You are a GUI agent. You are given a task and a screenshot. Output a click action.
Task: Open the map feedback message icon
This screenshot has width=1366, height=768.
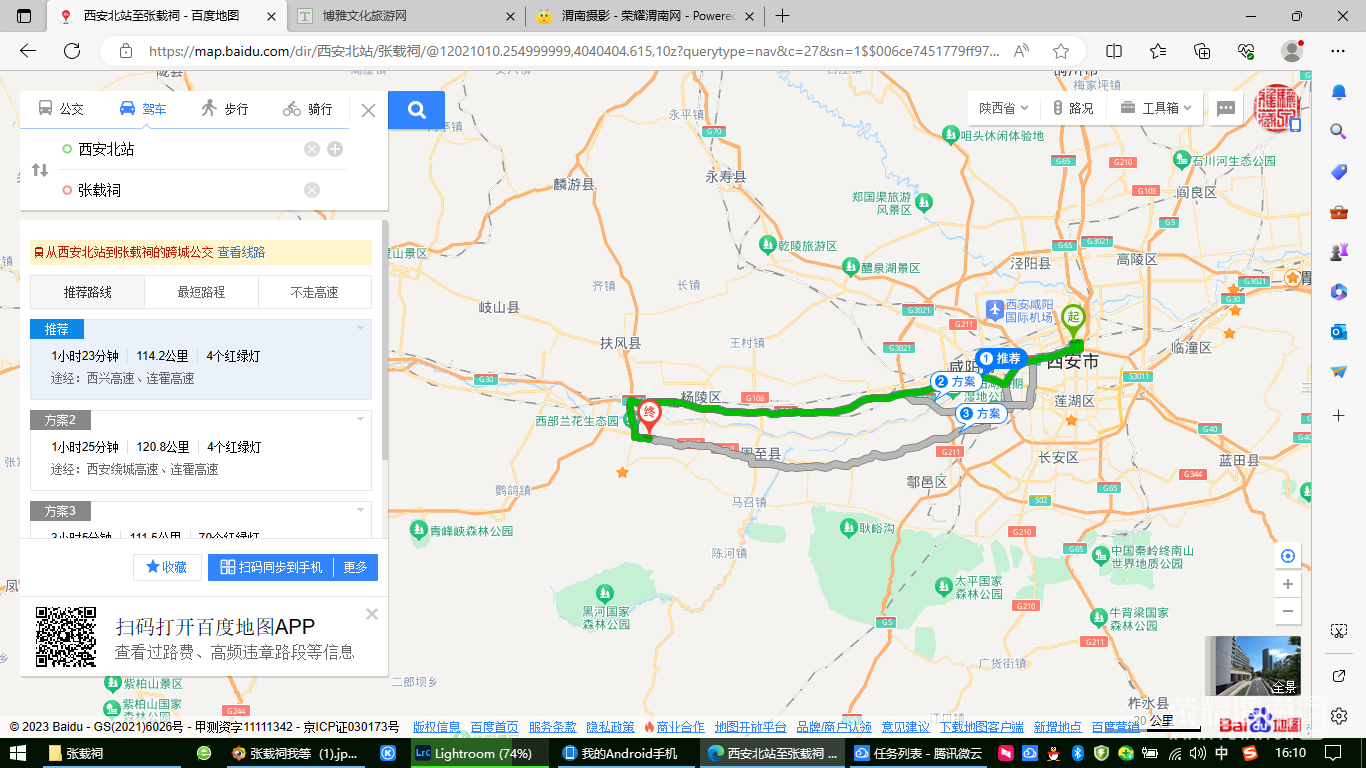pyautogui.click(x=1226, y=108)
